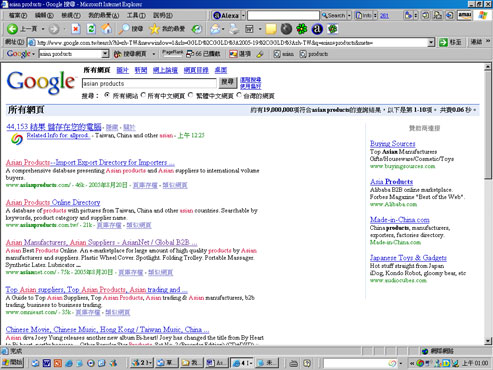Screen dimensions: 493x370
Task: Find word 'asian' toolbar button
Action: [x=284, y=54]
